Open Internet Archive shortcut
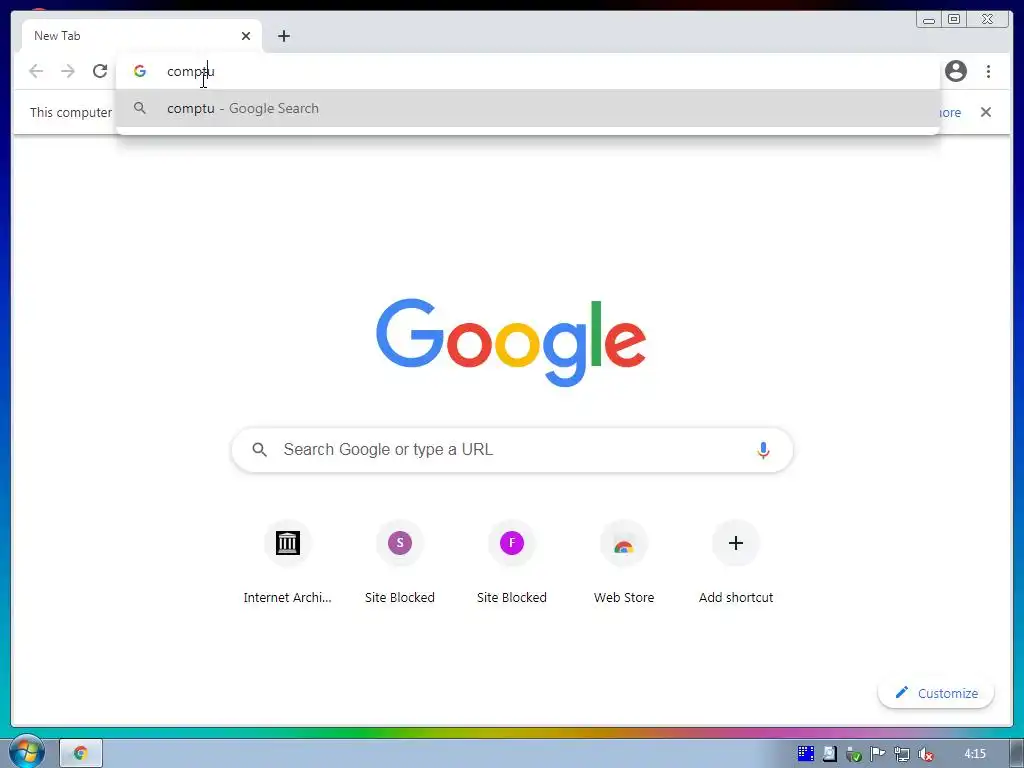The width and height of the screenshot is (1024, 768). pyautogui.click(x=287, y=543)
